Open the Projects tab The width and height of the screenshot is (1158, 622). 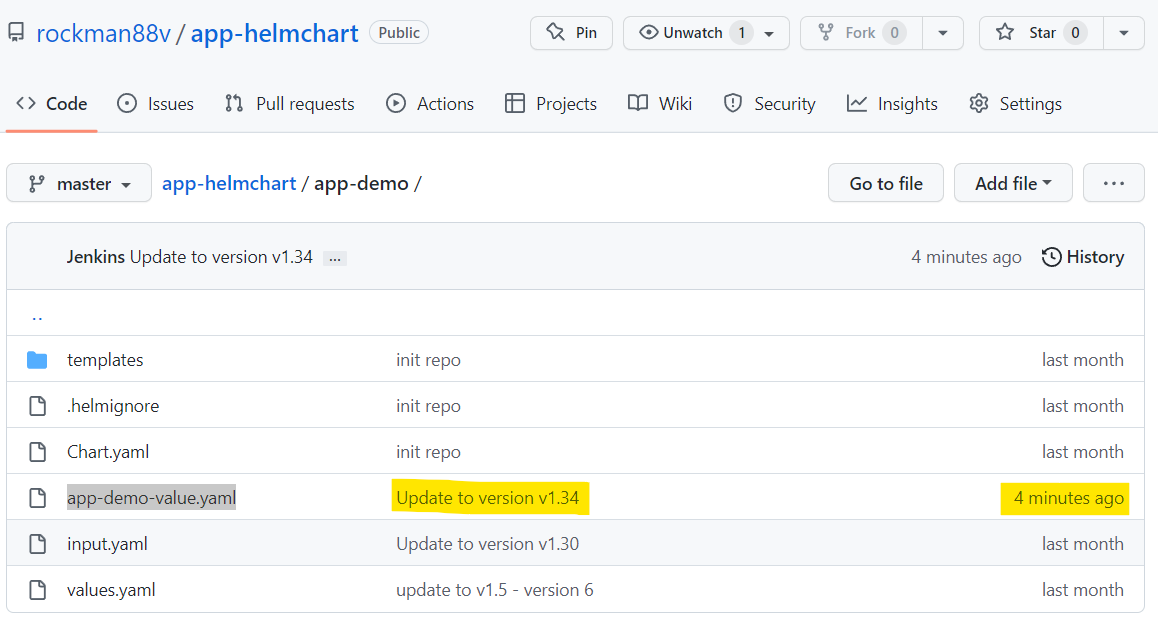click(x=550, y=104)
